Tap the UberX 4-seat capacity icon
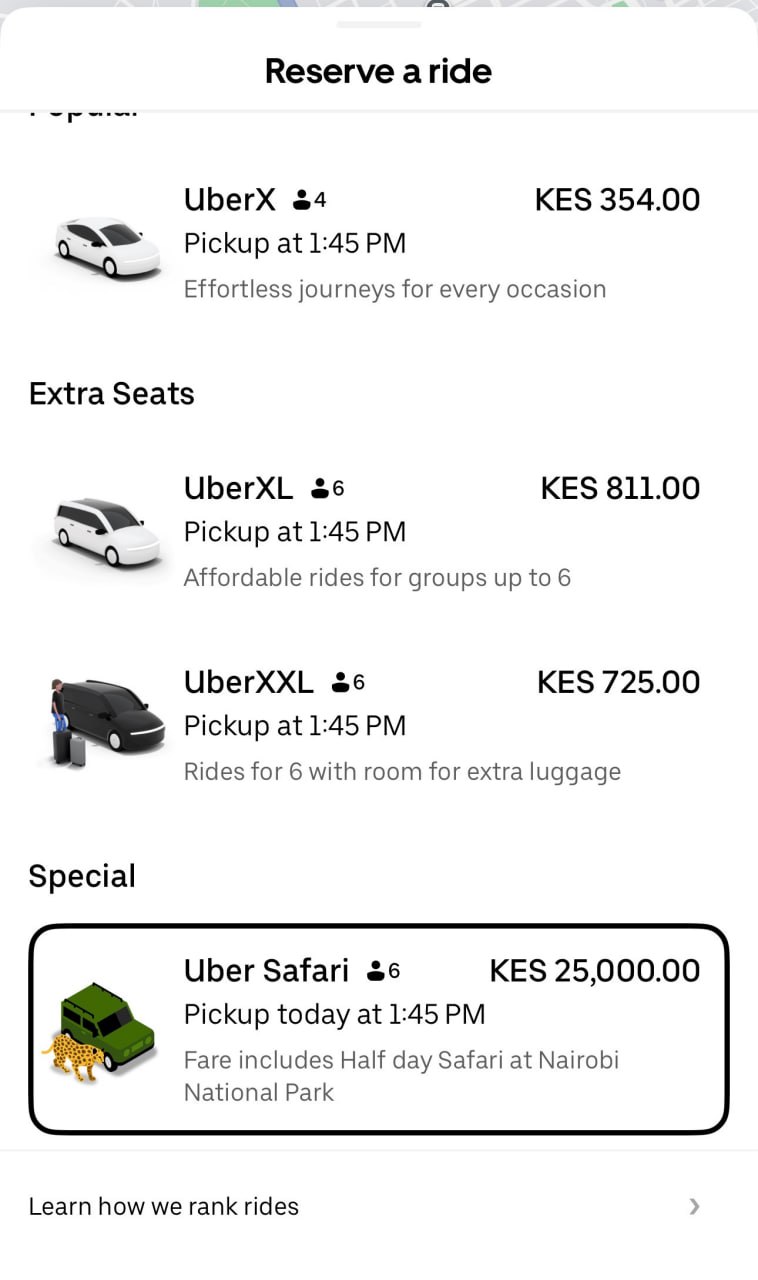Image resolution: width=758 pixels, height=1280 pixels. 309,200
